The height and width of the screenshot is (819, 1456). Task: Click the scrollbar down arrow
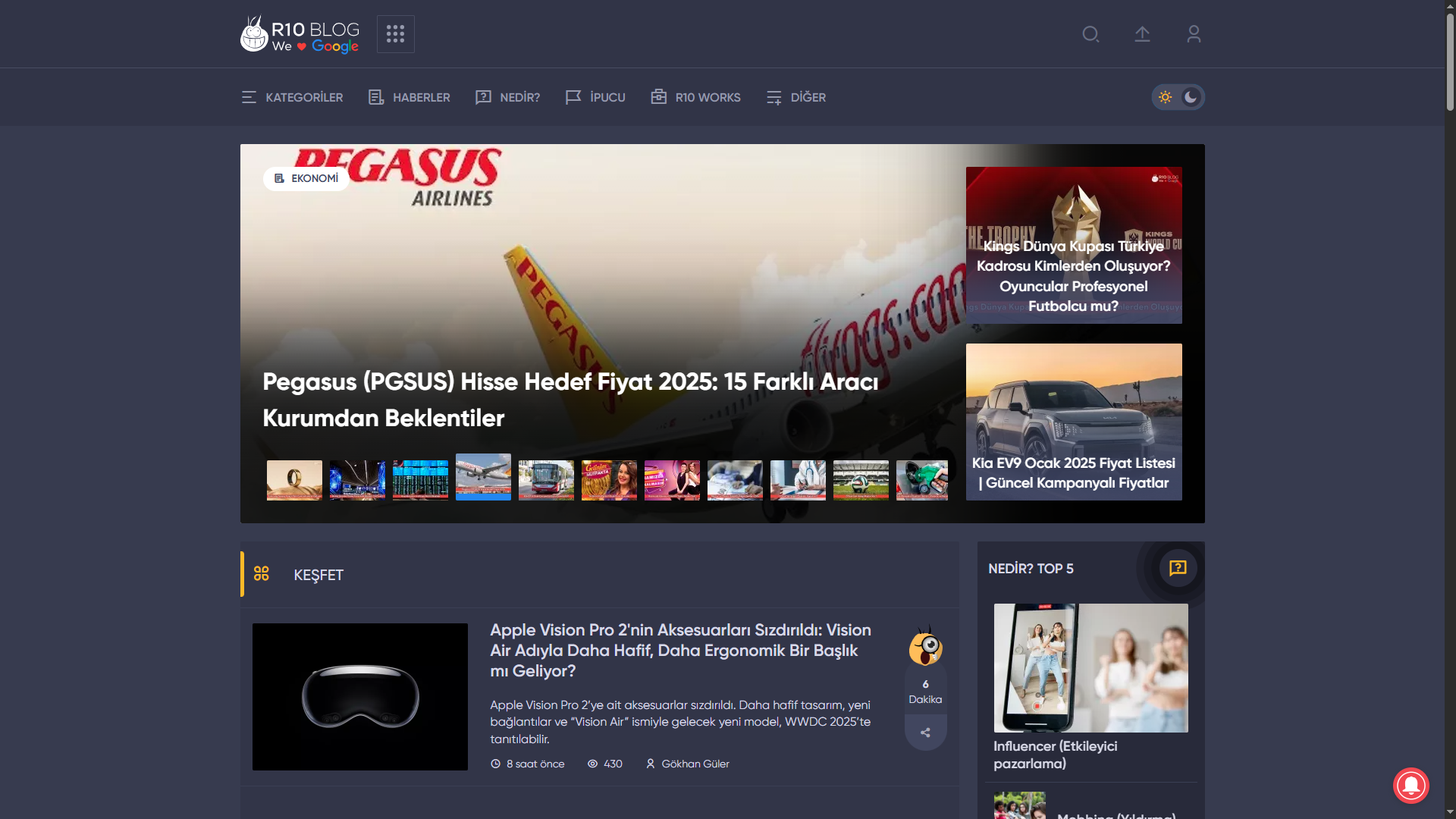click(x=1450, y=812)
